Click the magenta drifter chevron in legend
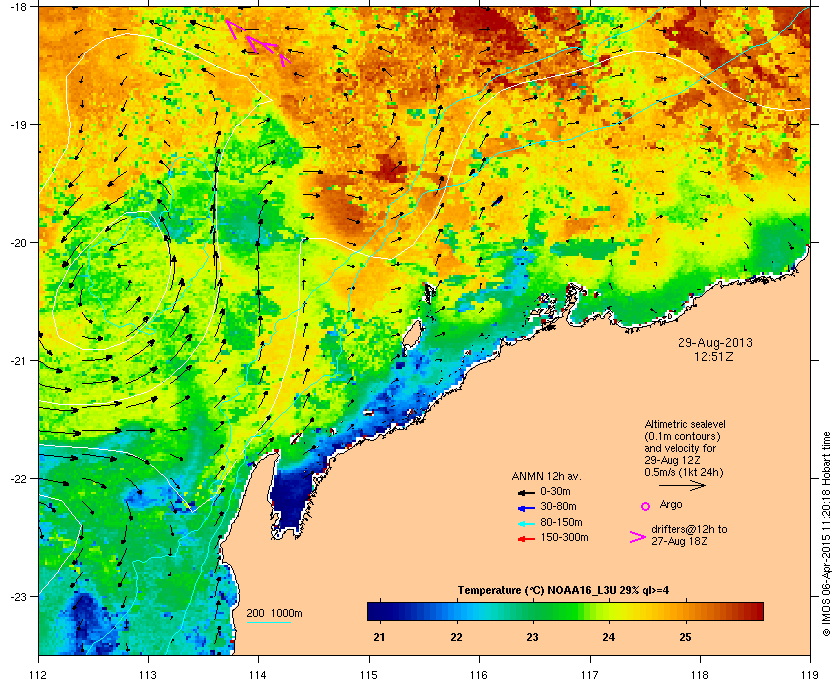Screen dimensions: 840x680 [x=638, y=537]
